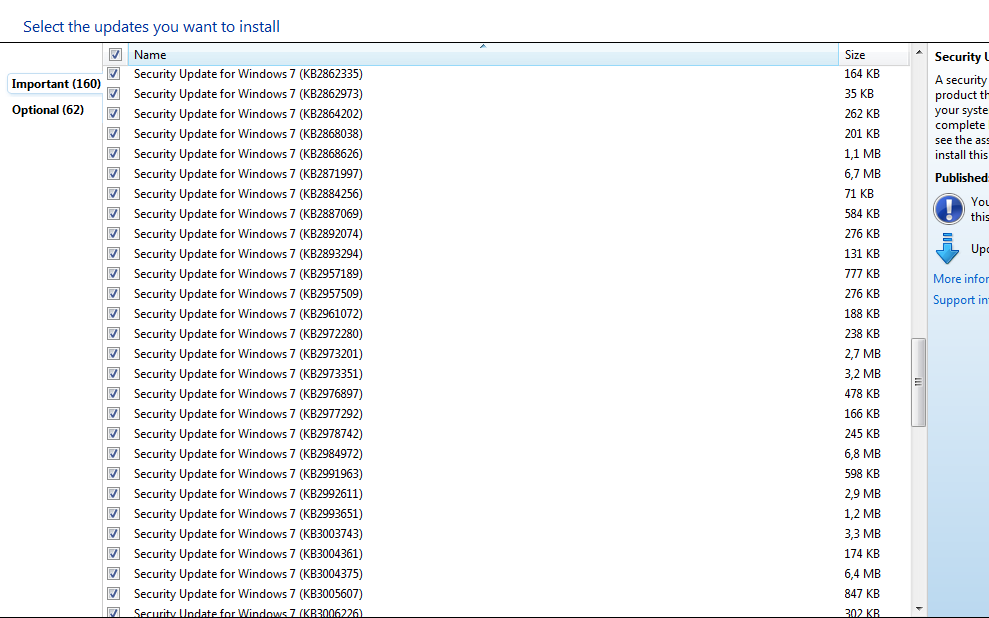Deselect the KB3004375 update checkbox

pos(114,573)
